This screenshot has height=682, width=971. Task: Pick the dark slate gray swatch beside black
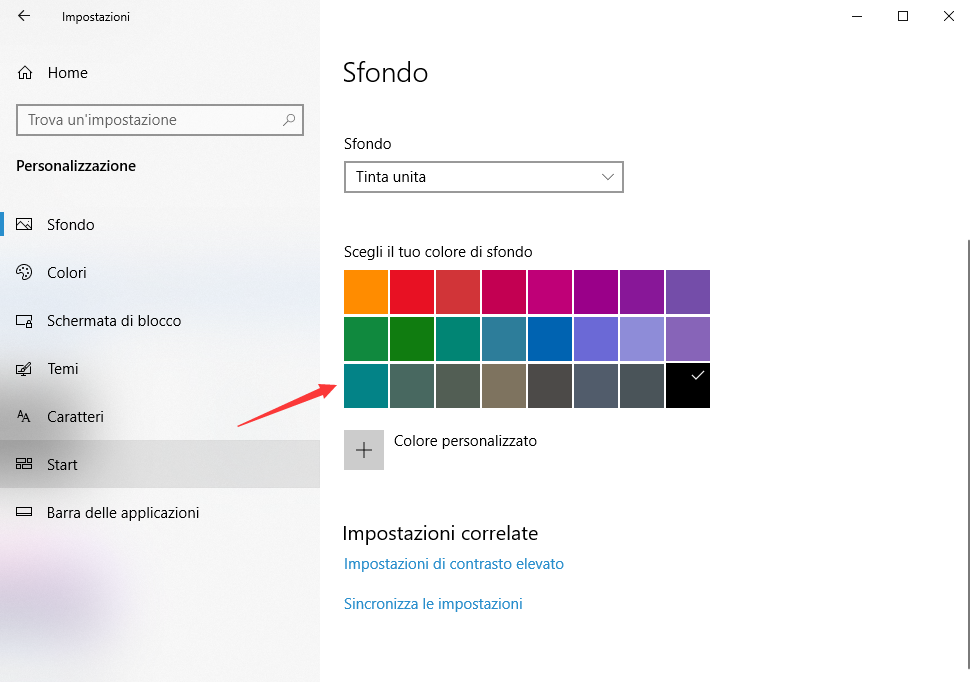(x=642, y=386)
